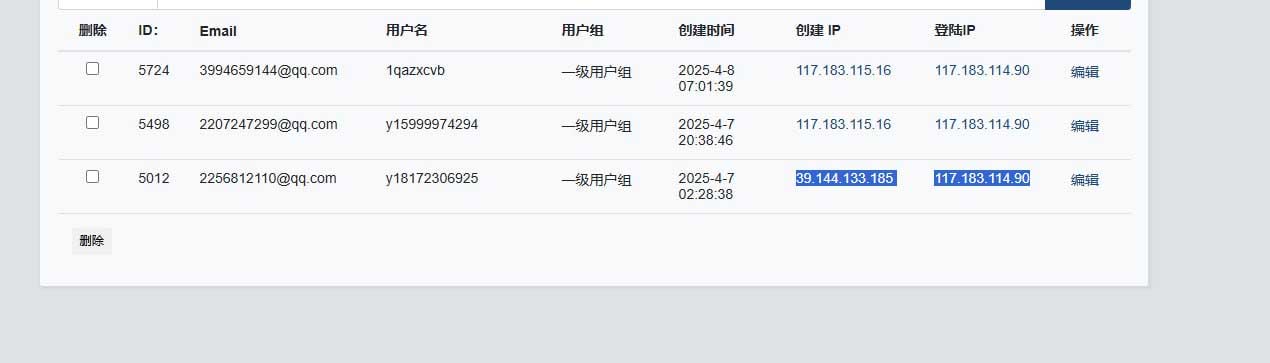Open 编辑 link for user 1qazxcvb
This screenshot has height=363, width=1270.
click(1085, 72)
